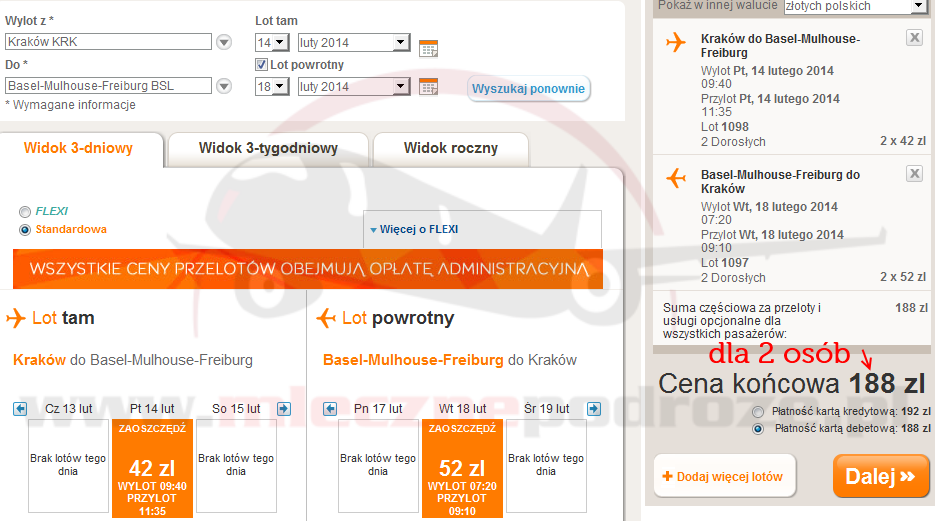This screenshot has width=935, height=521.
Task: Open the return date calendar picker icon
Action: 428,87
